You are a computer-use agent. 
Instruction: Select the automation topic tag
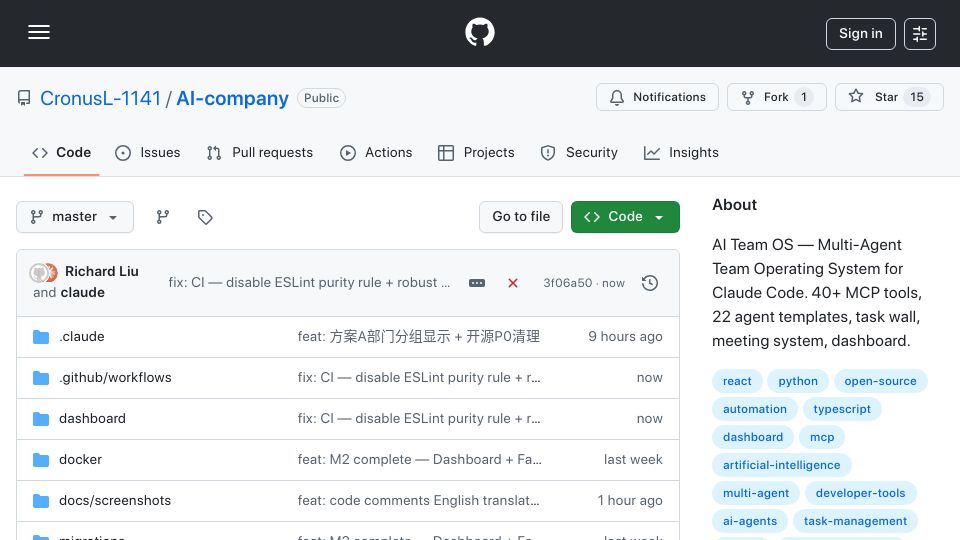tap(755, 409)
